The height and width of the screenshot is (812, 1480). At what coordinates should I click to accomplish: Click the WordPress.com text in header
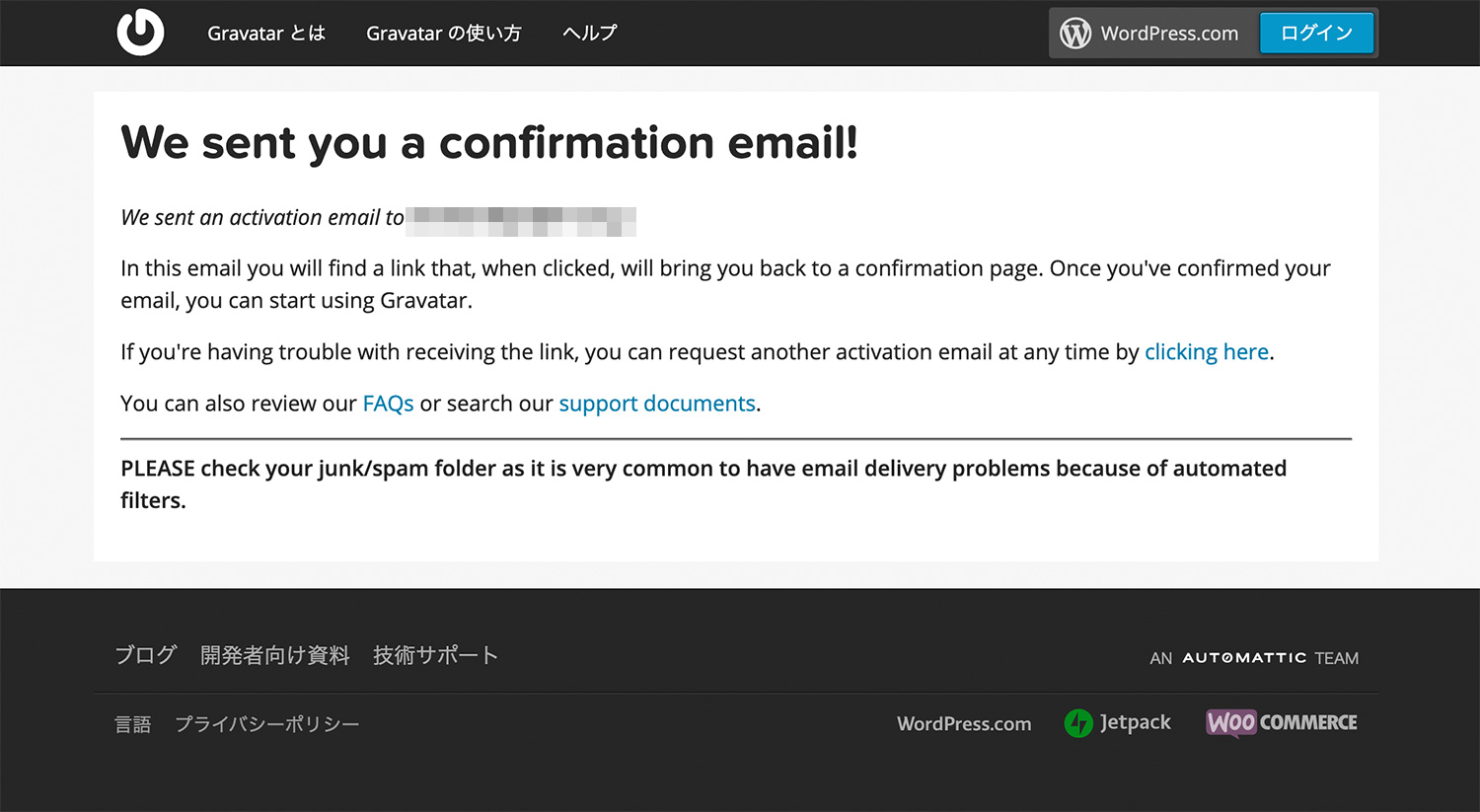pos(1169,34)
